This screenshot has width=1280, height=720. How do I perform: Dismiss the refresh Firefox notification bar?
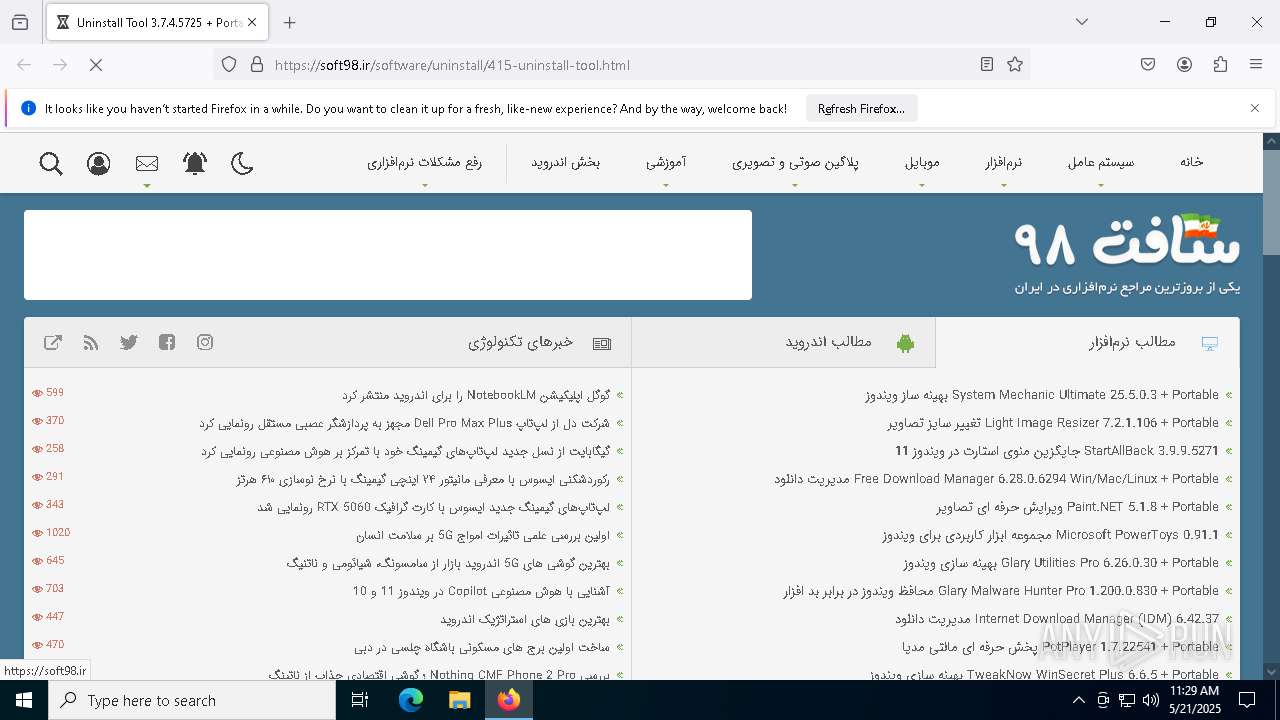click(x=1255, y=108)
